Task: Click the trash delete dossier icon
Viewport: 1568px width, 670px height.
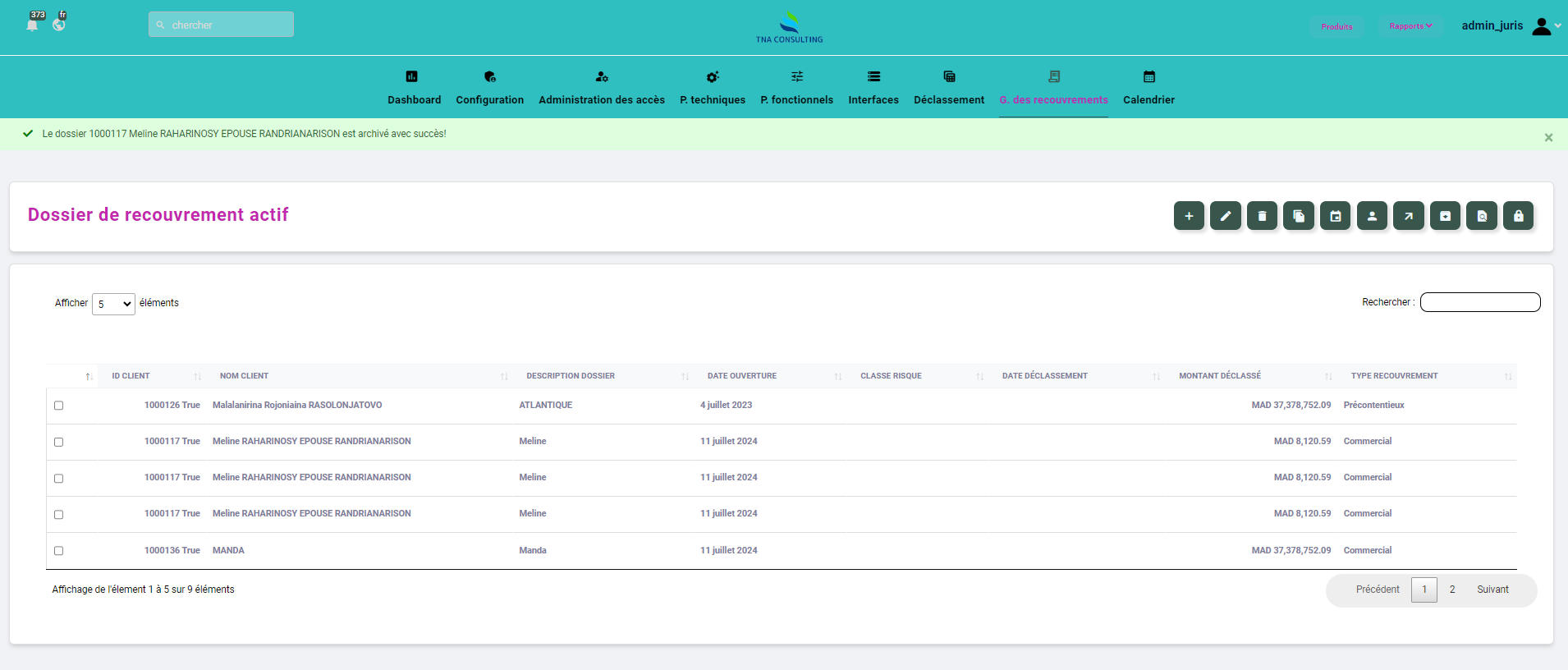Action: pyautogui.click(x=1262, y=216)
